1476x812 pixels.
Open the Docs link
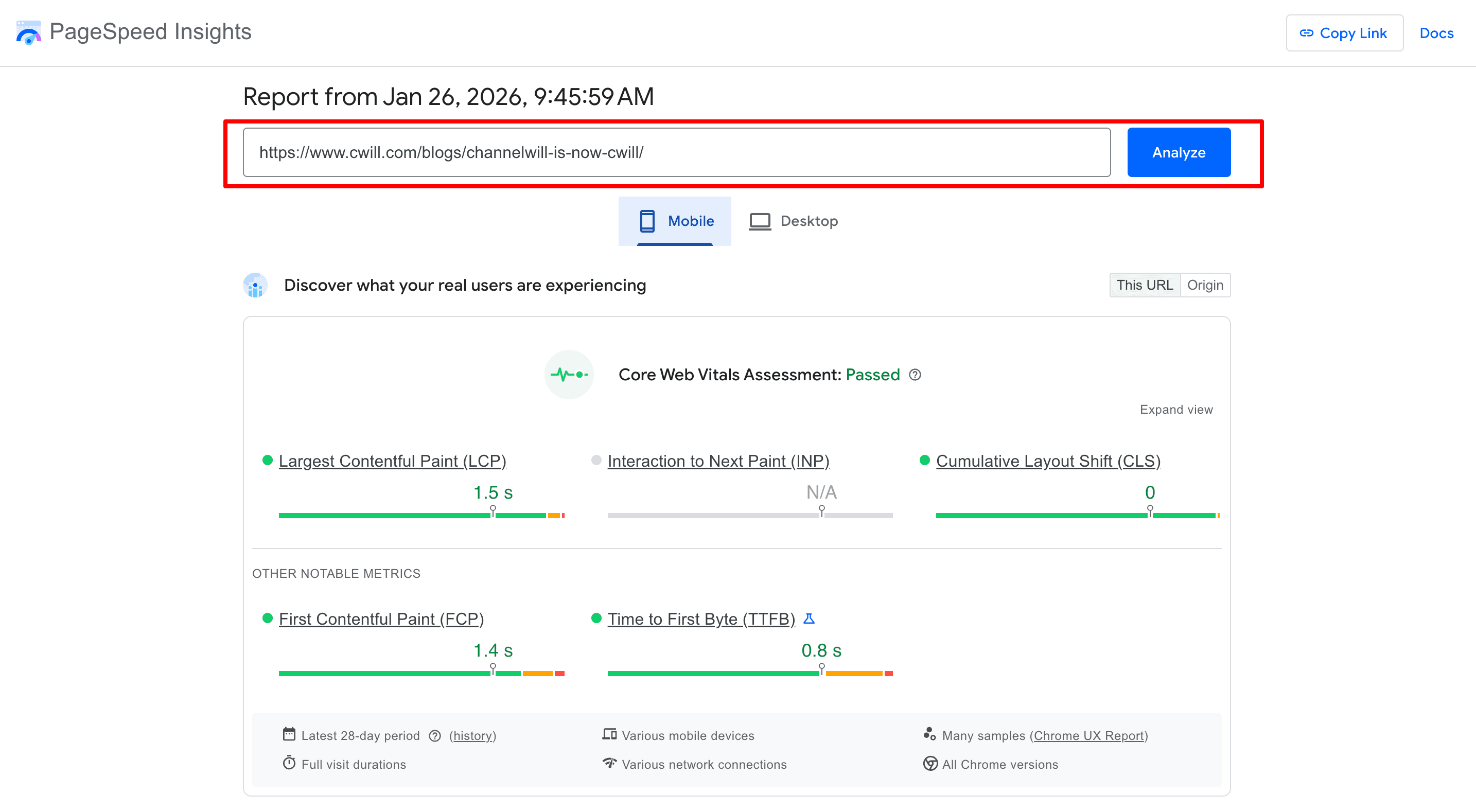(1436, 33)
